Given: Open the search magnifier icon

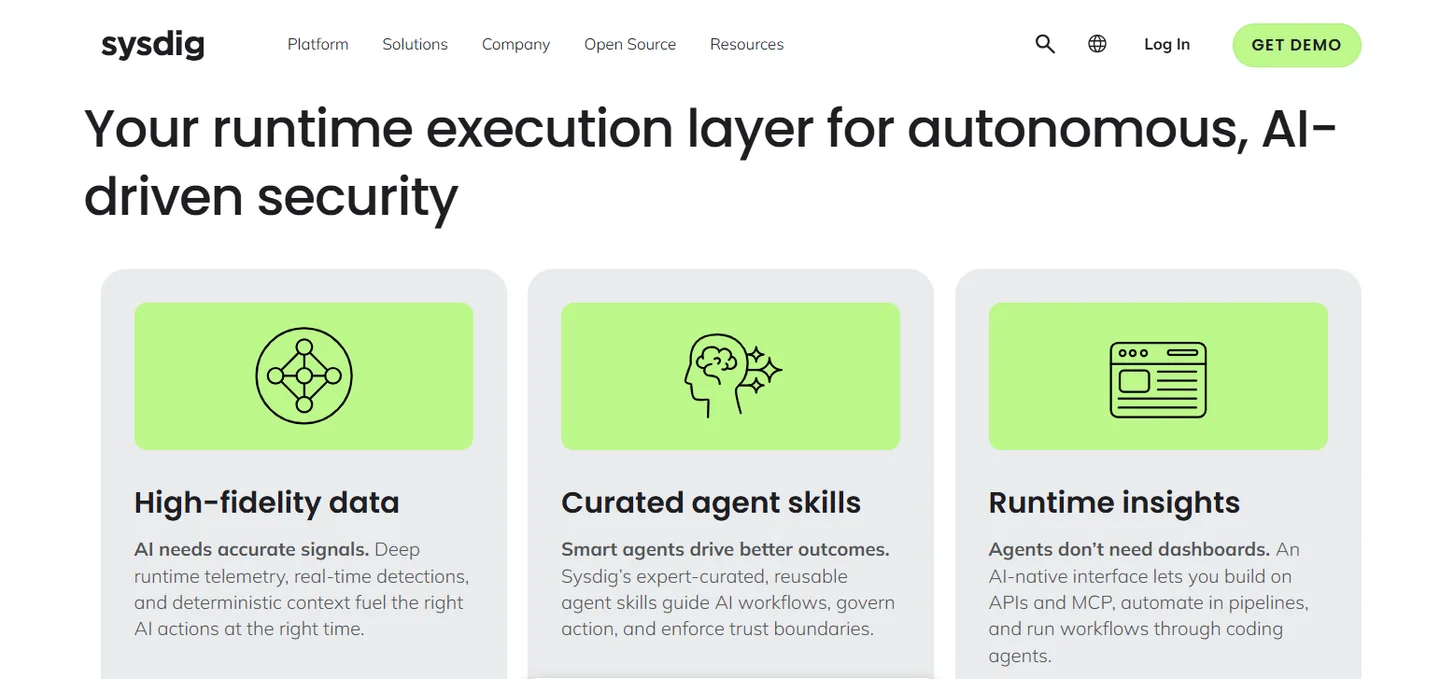Looking at the screenshot, I should pos(1045,44).
